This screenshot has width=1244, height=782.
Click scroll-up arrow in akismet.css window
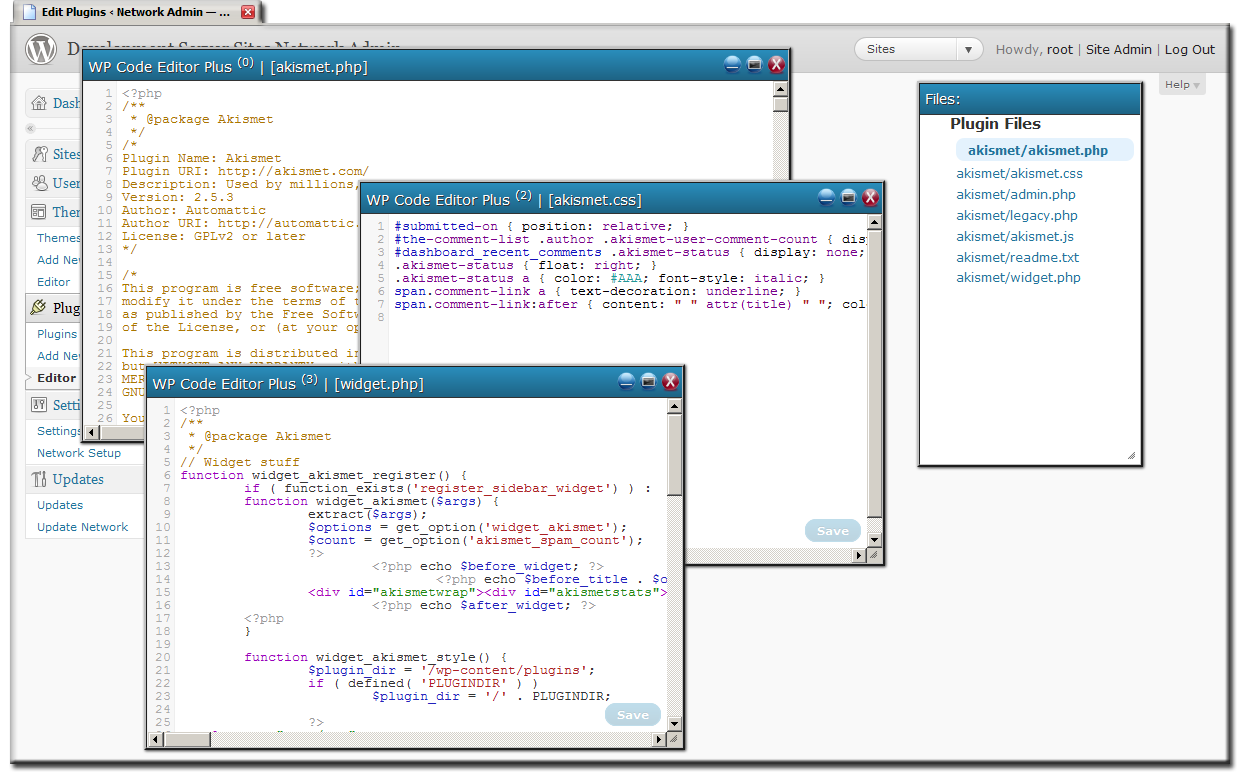tap(875, 224)
